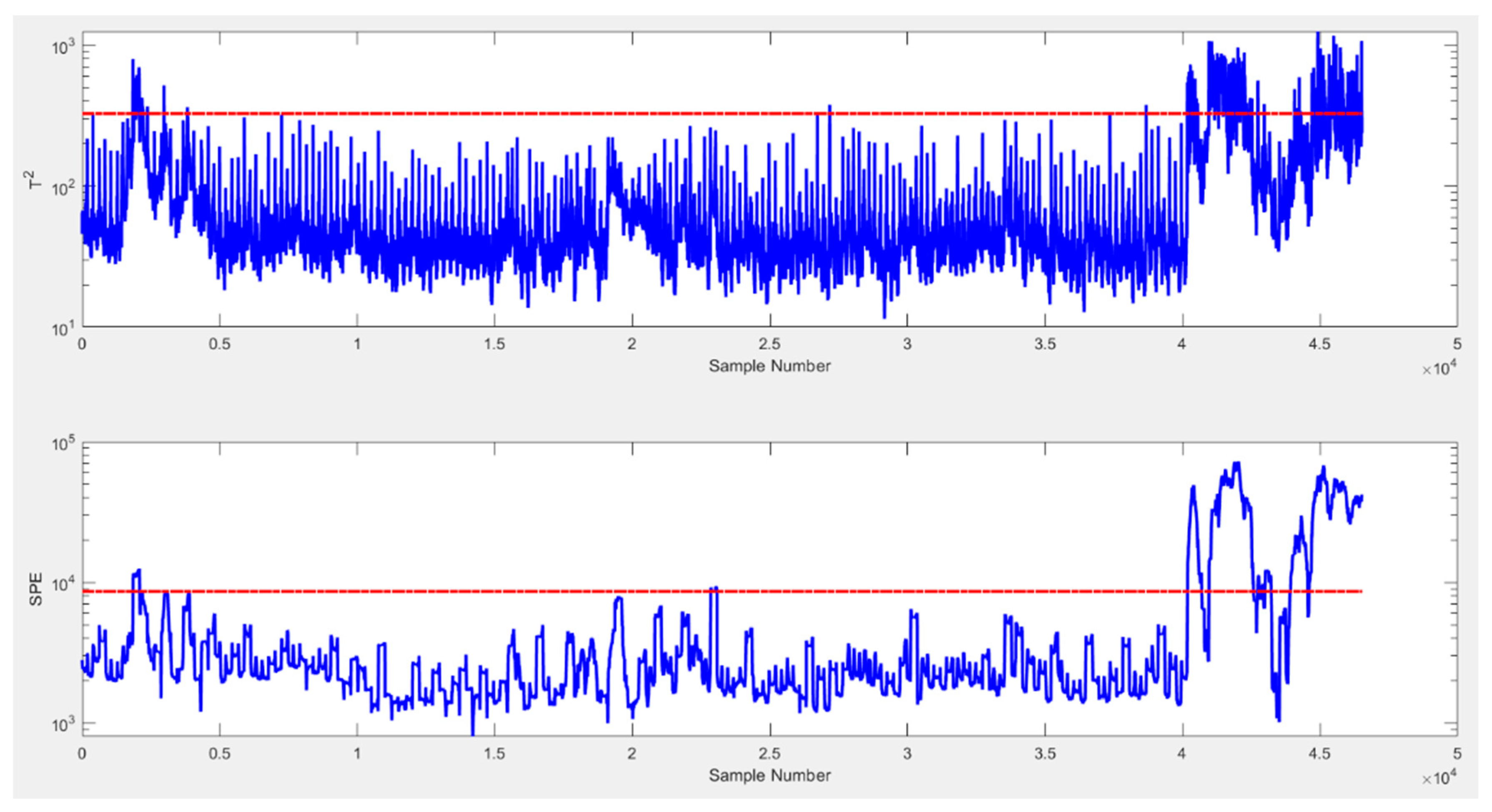Click the 3.5 x-tick label of top plot
Viewport: 1492px width, 812px height.
[1044, 344]
